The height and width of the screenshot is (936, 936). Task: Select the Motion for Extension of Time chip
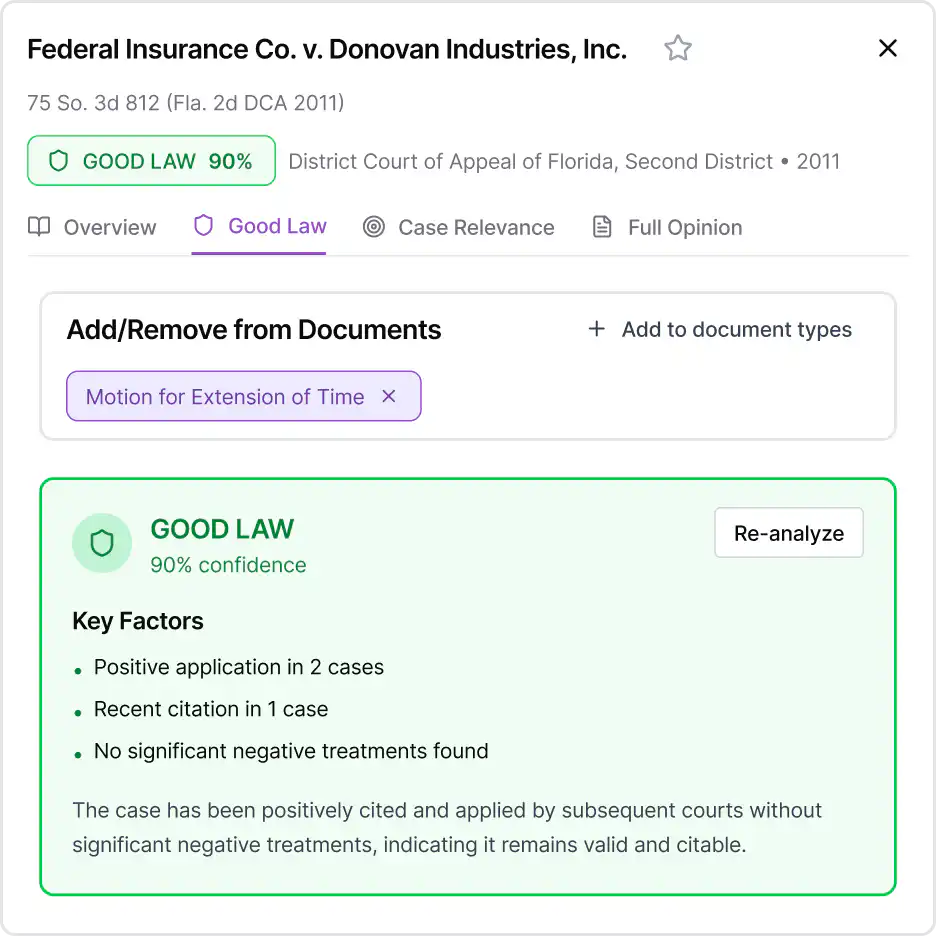[x=225, y=397]
